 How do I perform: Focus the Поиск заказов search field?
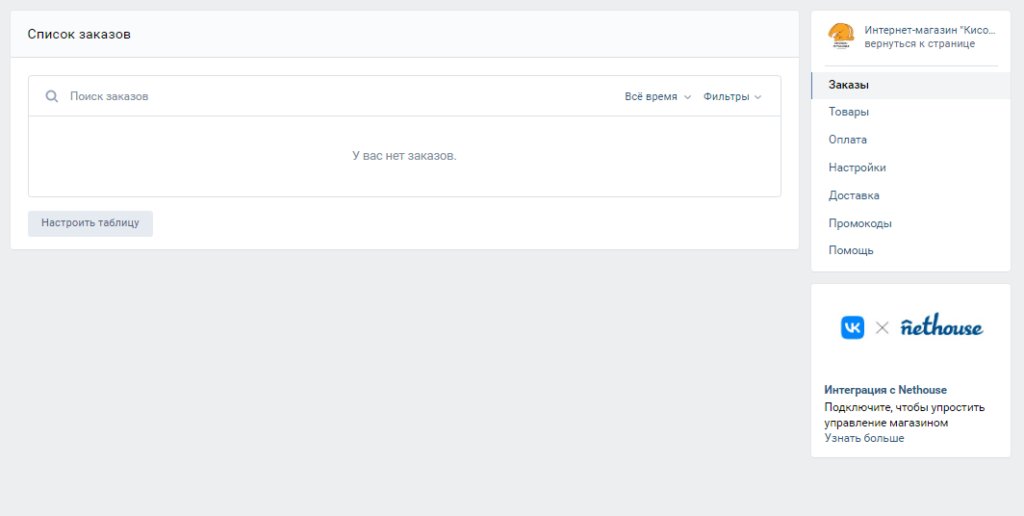327,97
